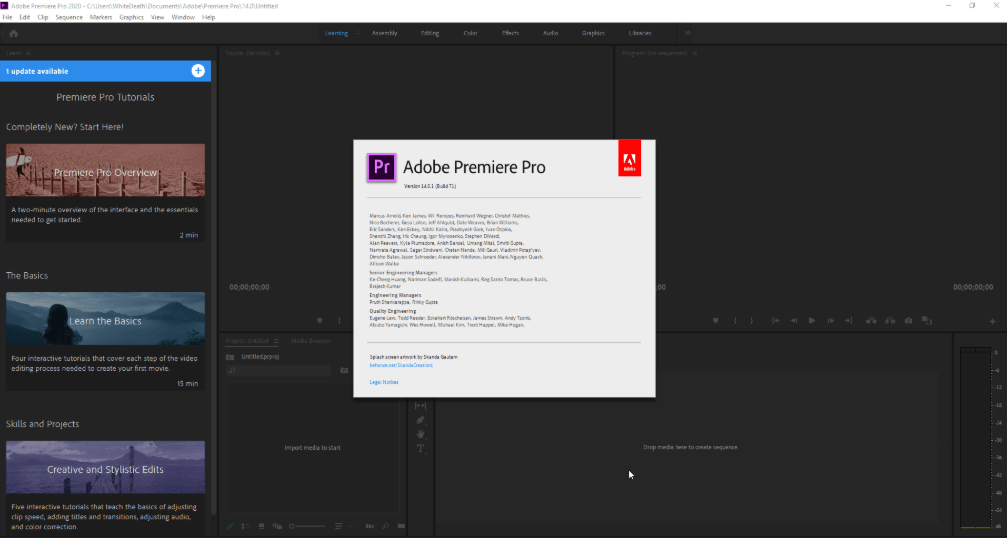Open Learning workspace menu icon
Viewport: 1007px width, 538px height.
click(357, 33)
